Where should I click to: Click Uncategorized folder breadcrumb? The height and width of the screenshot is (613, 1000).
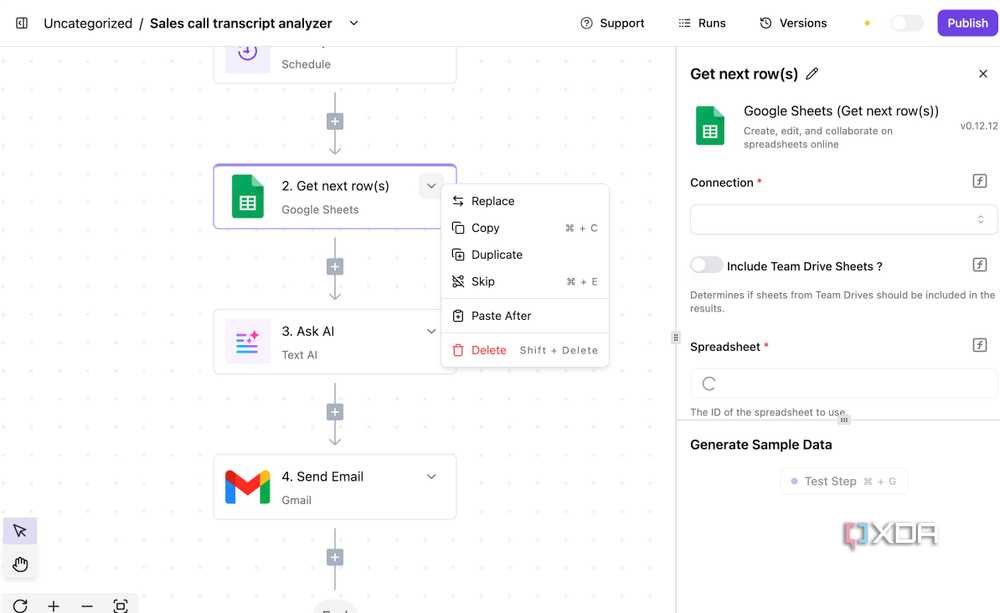tap(88, 23)
